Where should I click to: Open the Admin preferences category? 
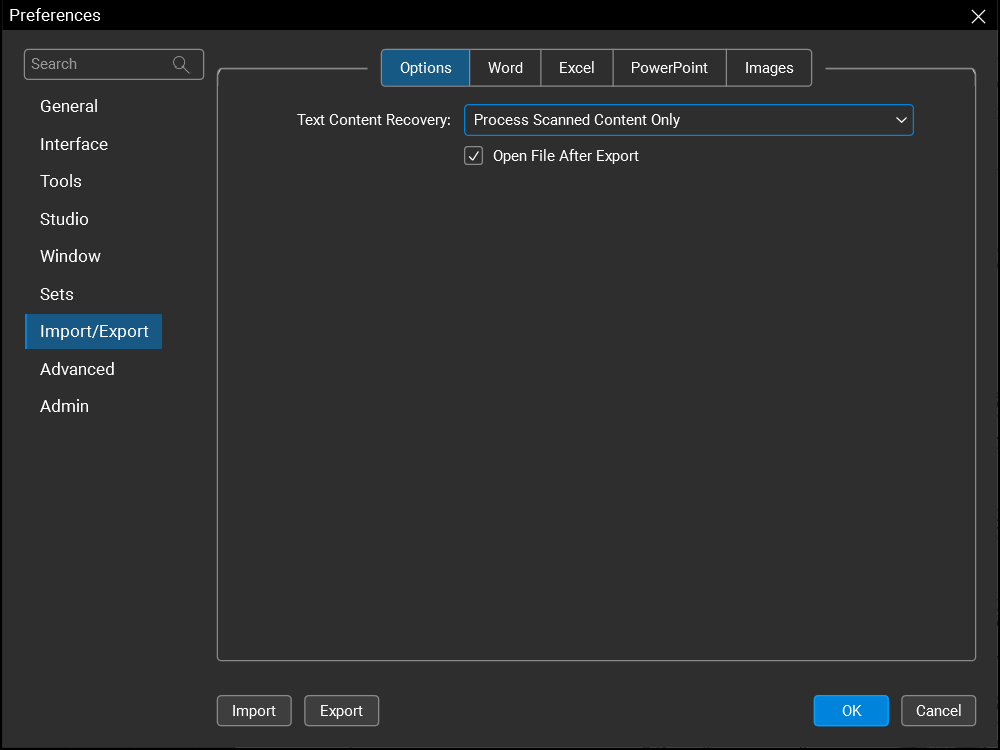pos(64,406)
